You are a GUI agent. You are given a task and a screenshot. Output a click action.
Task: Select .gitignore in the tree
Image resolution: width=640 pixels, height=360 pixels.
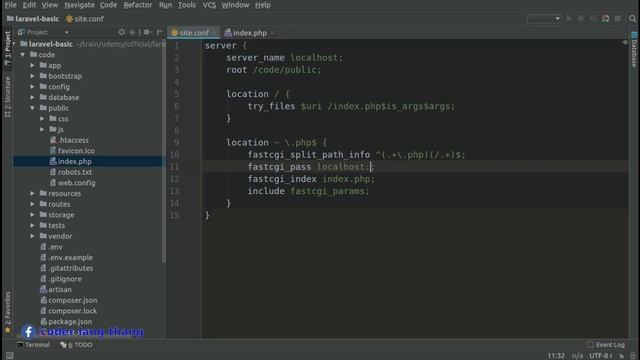pos(61,279)
